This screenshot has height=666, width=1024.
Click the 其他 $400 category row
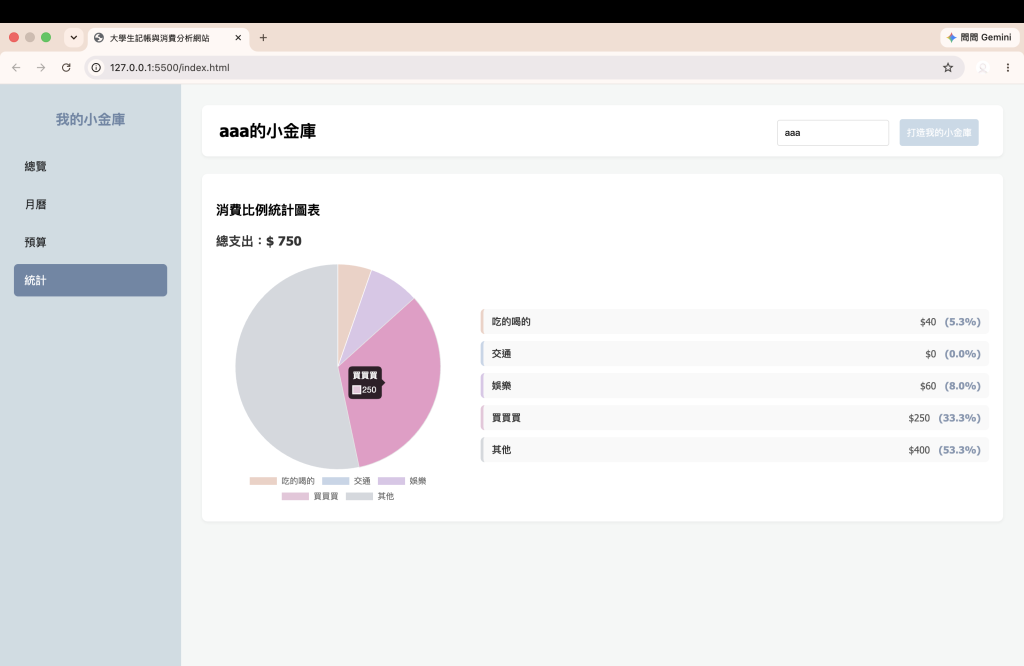point(735,450)
